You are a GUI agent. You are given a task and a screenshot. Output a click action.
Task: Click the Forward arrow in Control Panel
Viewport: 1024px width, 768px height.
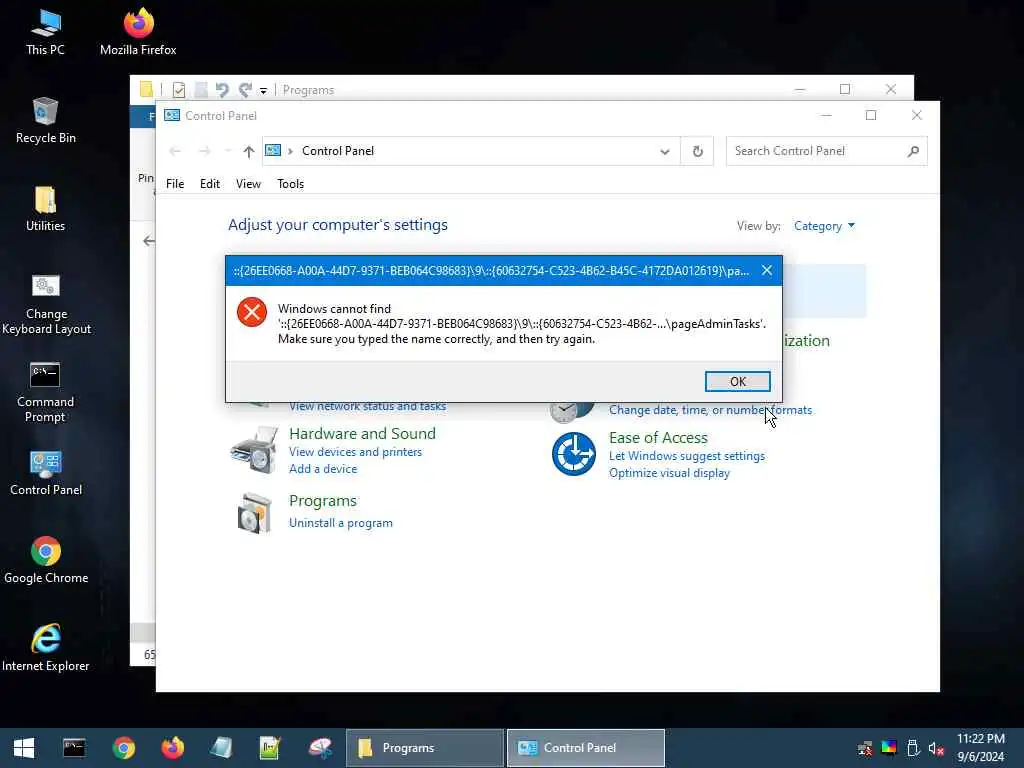point(204,152)
